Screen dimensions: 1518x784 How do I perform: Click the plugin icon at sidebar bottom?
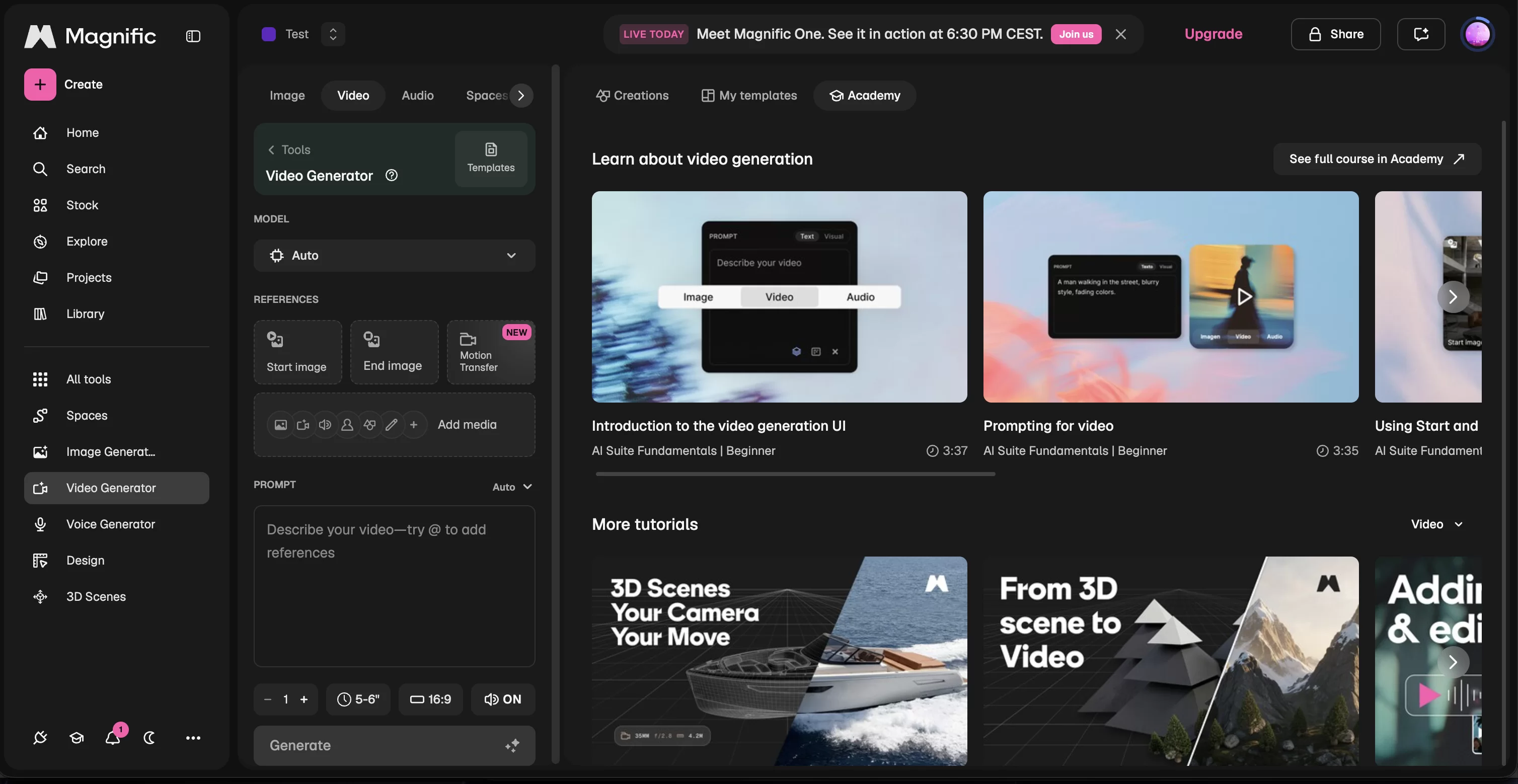click(x=40, y=738)
